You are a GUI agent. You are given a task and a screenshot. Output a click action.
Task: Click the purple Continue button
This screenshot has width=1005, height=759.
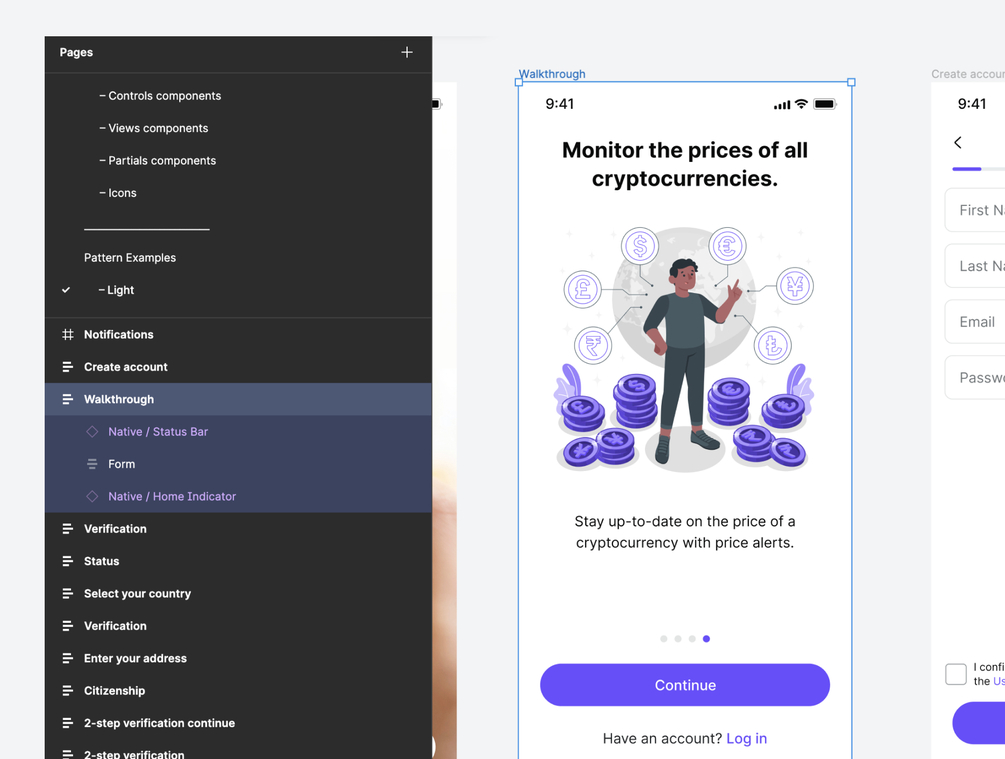pyautogui.click(x=685, y=685)
